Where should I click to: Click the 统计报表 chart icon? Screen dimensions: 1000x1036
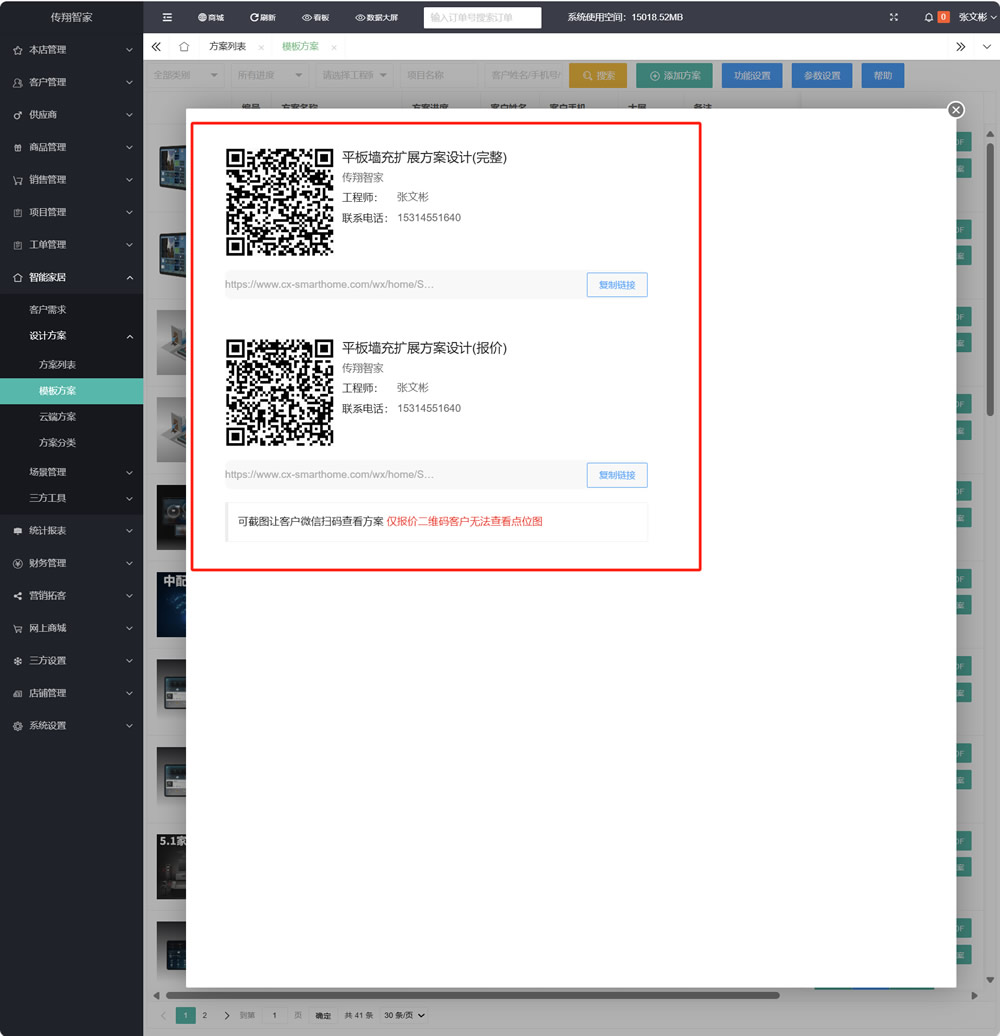(18, 531)
